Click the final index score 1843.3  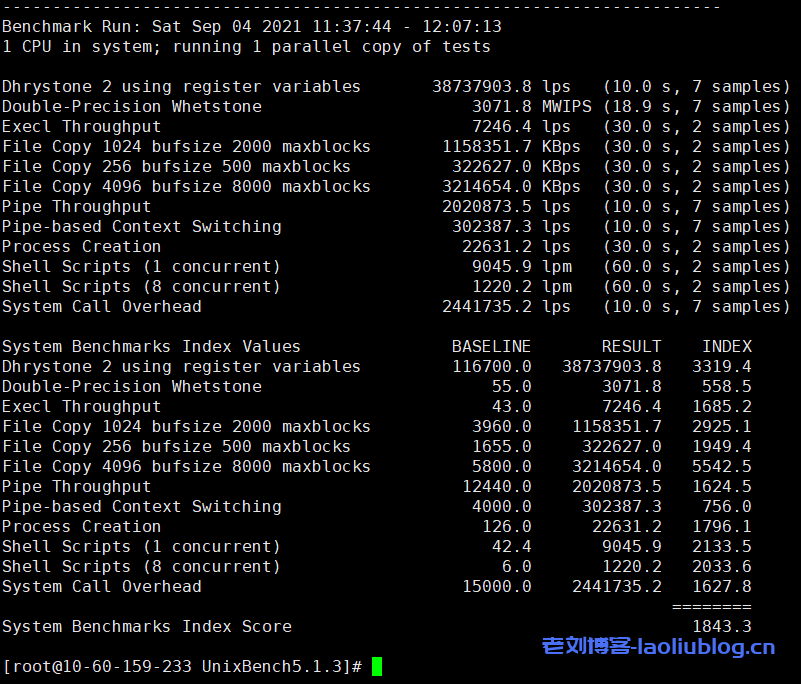click(721, 626)
